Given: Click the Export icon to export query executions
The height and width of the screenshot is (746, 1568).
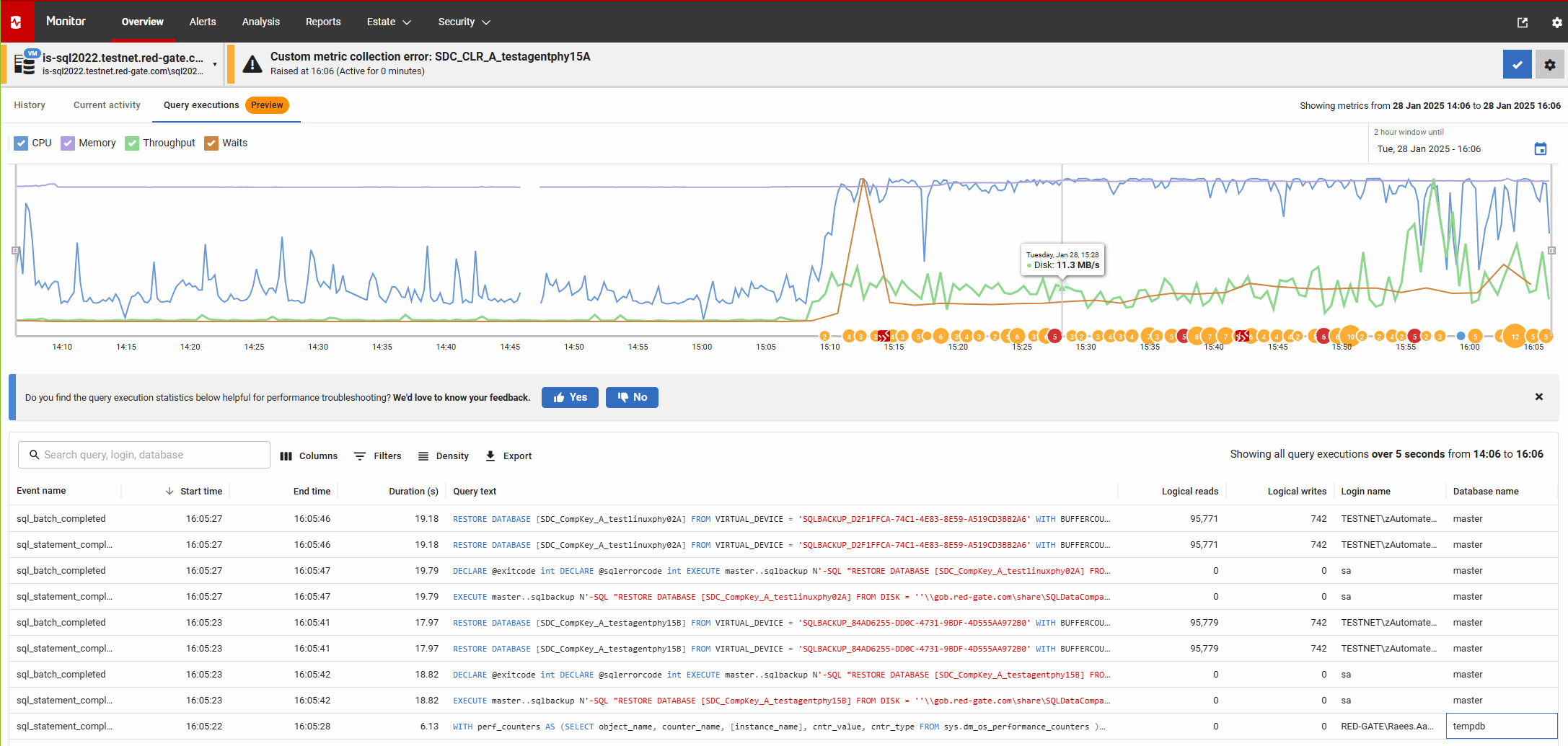Looking at the screenshot, I should tap(491, 456).
